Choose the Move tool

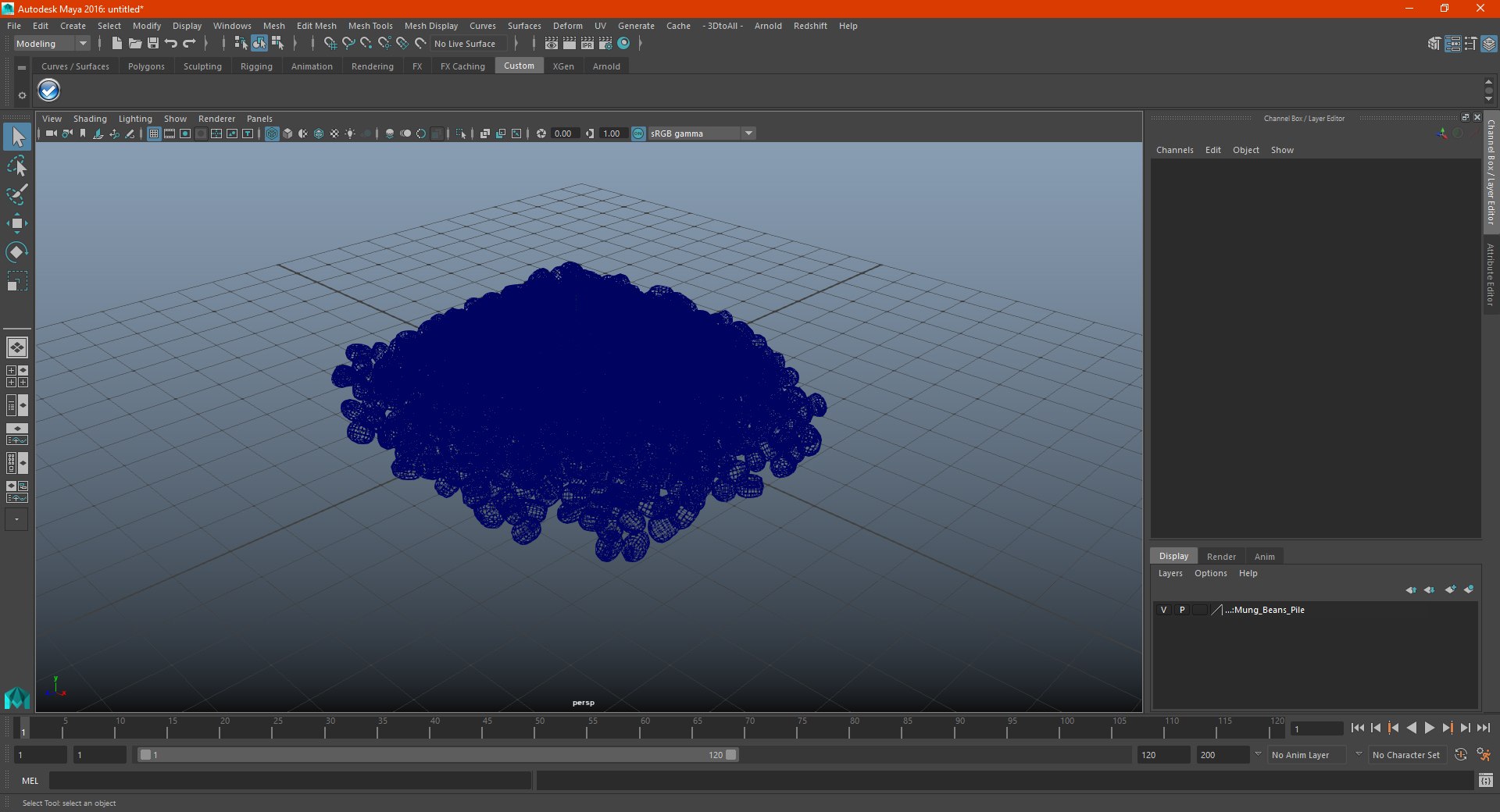[x=17, y=223]
